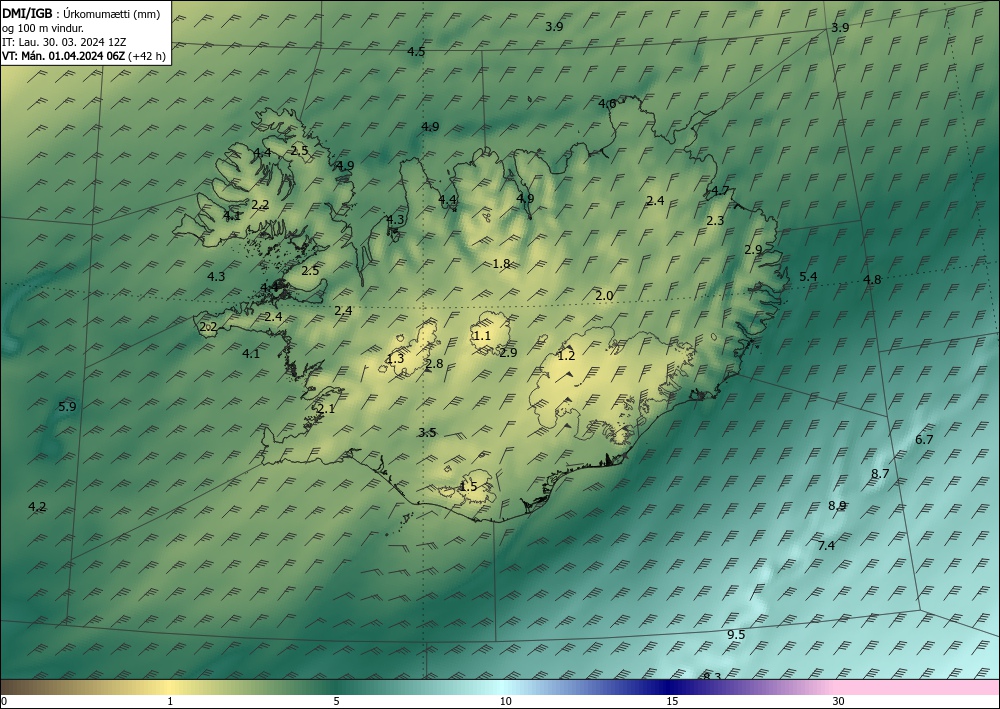Click the 4.6 value on the map
The width and height of the screenshot is (1000, 709).
coord(607,103)
